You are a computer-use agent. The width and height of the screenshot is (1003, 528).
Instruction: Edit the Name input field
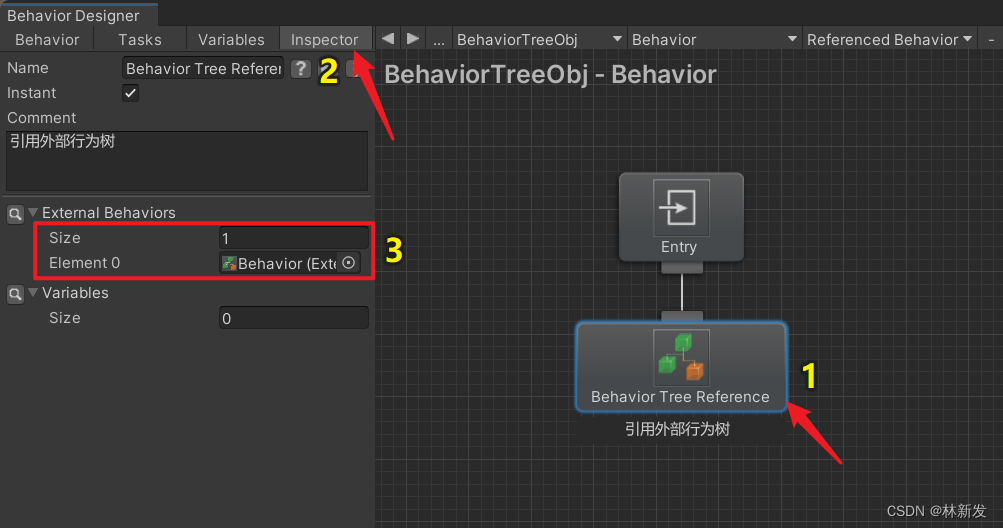203,68
